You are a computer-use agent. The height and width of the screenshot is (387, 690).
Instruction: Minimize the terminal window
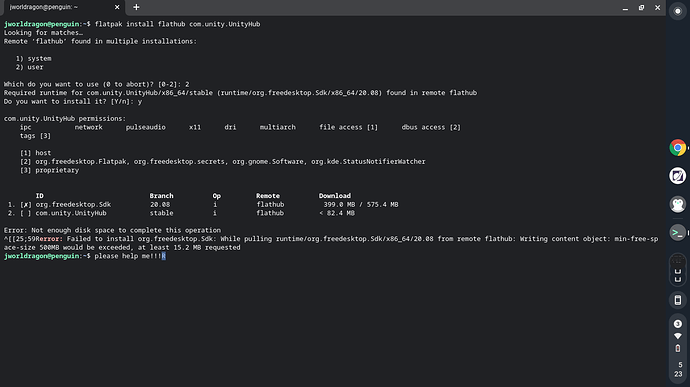[625, 7]
